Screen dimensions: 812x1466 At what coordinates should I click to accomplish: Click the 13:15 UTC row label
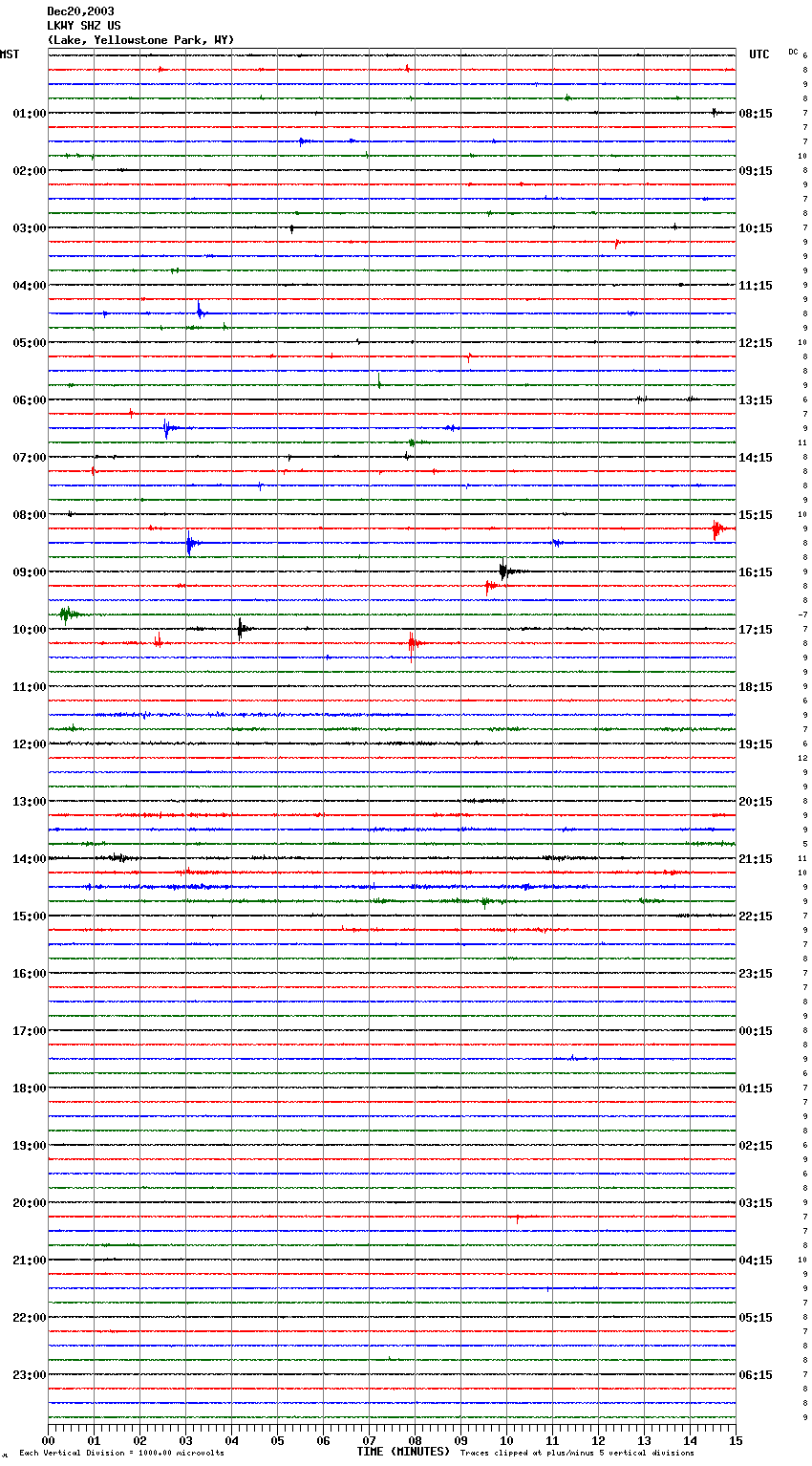point(756,400)
